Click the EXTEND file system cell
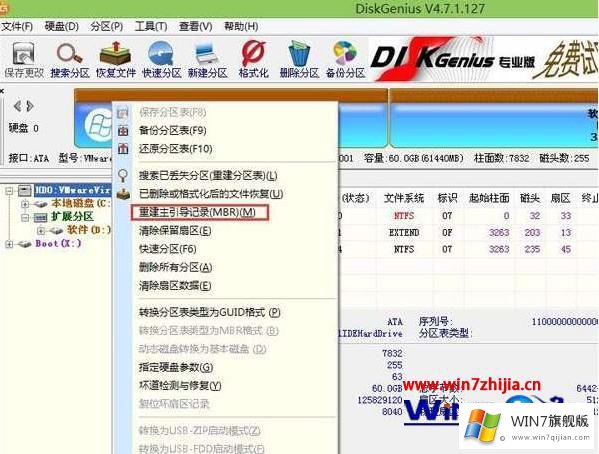 click(404, 233)
